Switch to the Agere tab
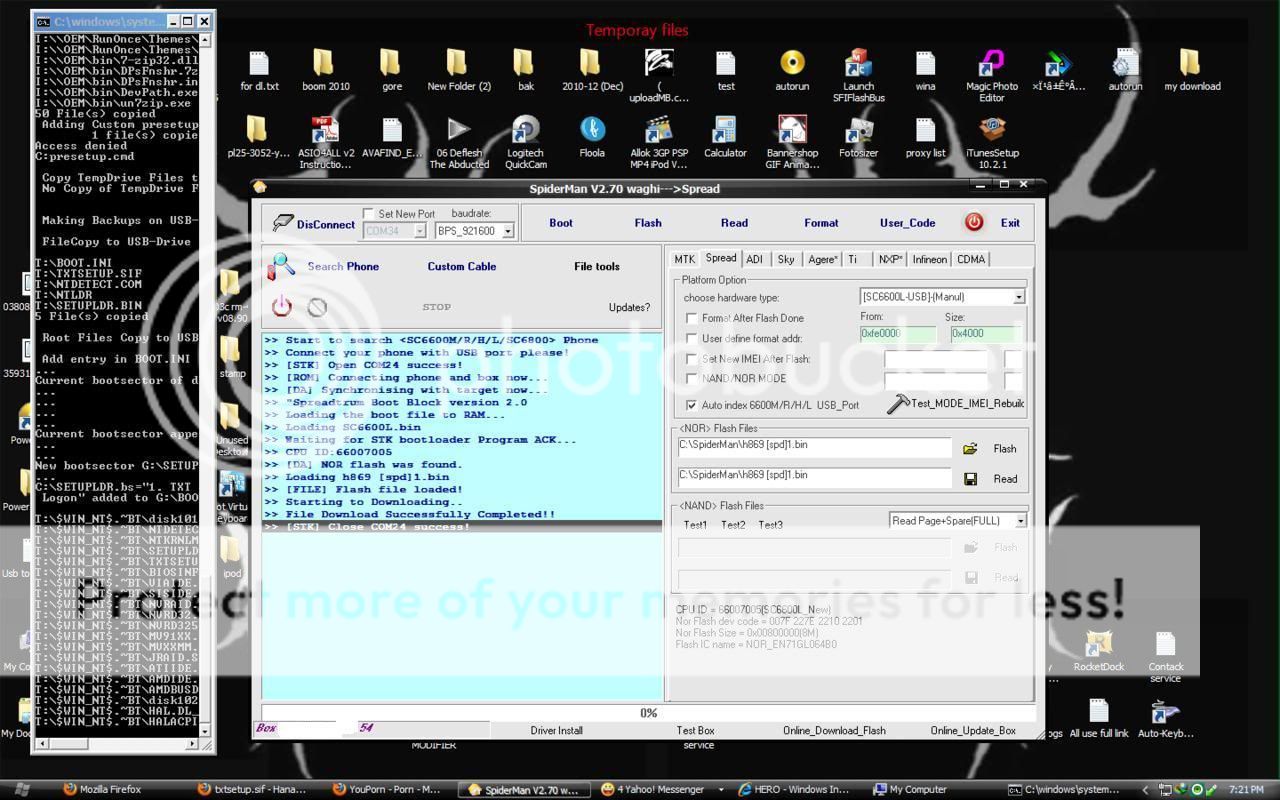Viewport: 1280px width, 800px height. (823, 259)
